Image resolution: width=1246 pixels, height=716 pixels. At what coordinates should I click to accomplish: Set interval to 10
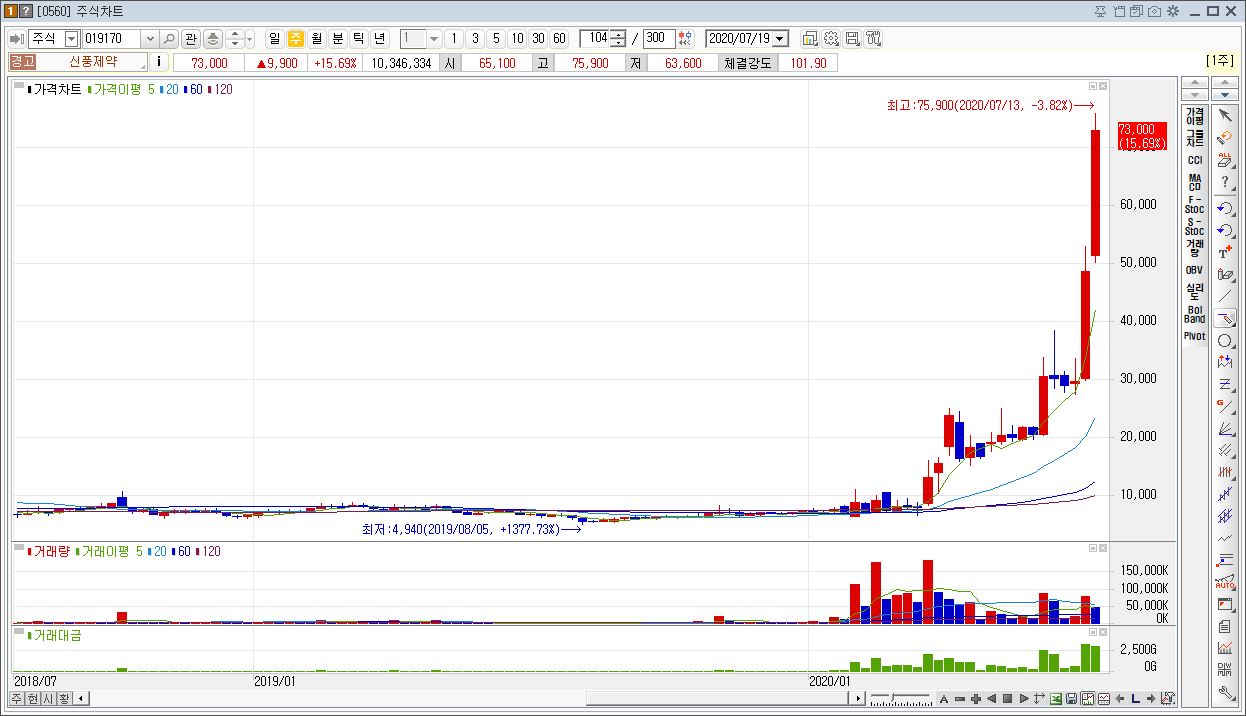point(517,38)
